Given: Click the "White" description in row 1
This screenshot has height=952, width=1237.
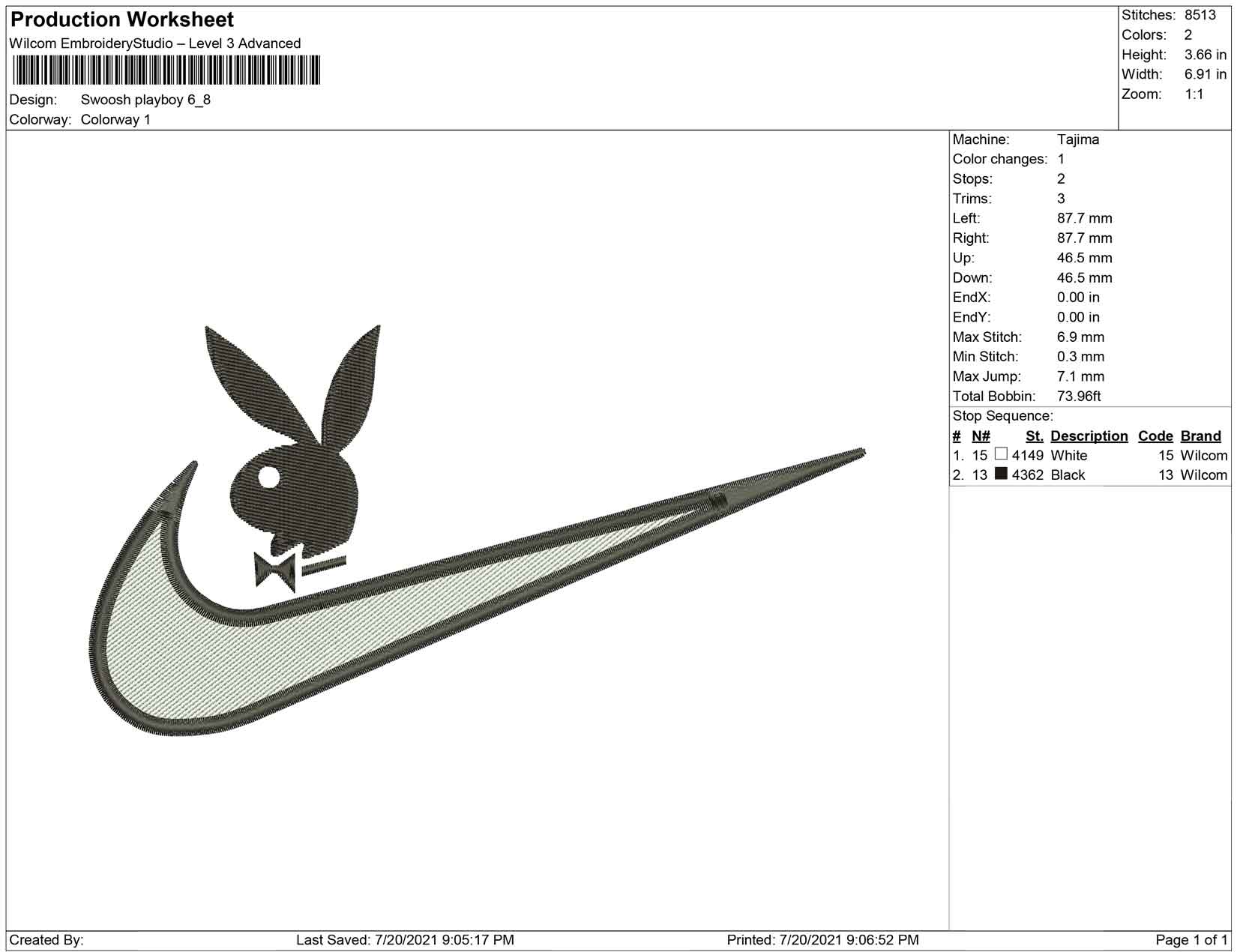Looking at the screenshot, I should [x=1069, y=456].
